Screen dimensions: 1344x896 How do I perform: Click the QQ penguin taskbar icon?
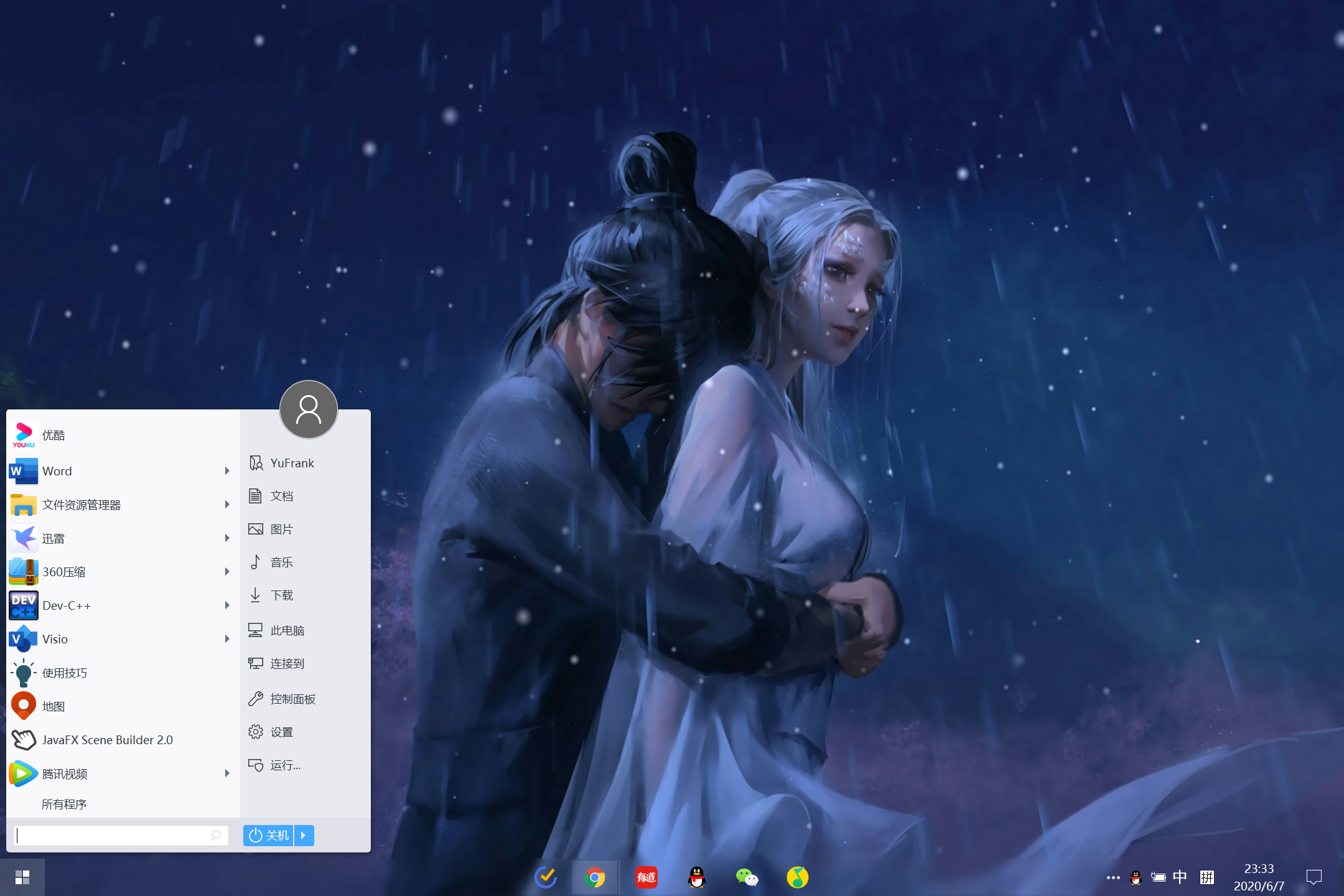tap(696, 877)
